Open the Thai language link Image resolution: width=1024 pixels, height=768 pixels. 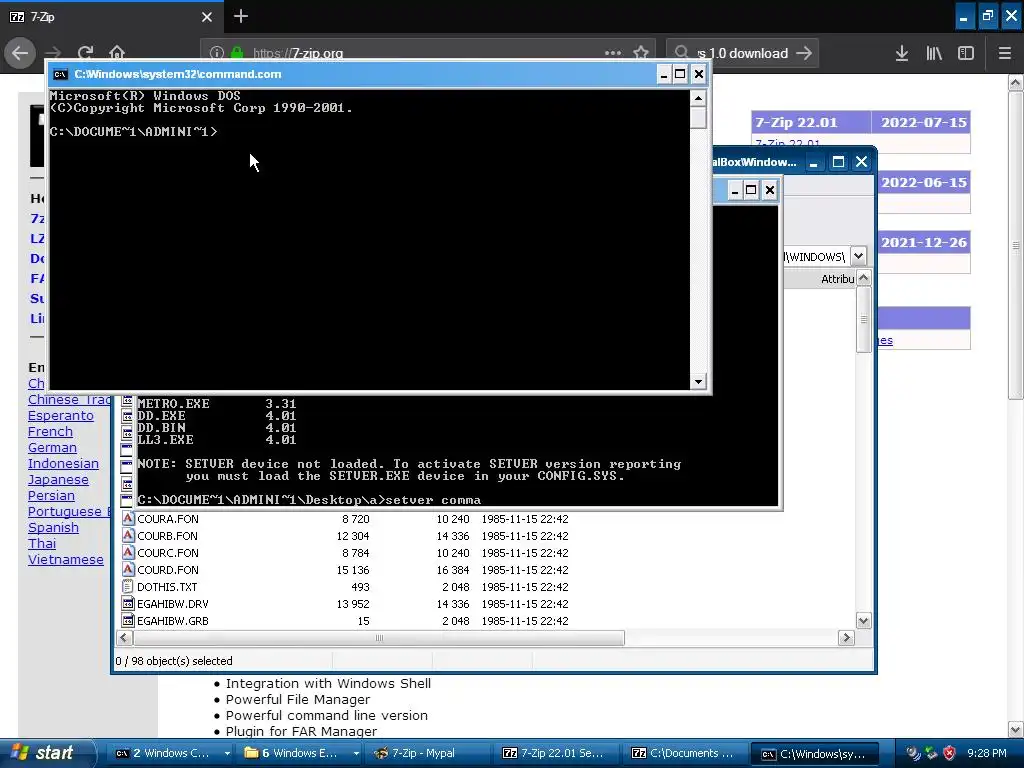tap(42, 544)
